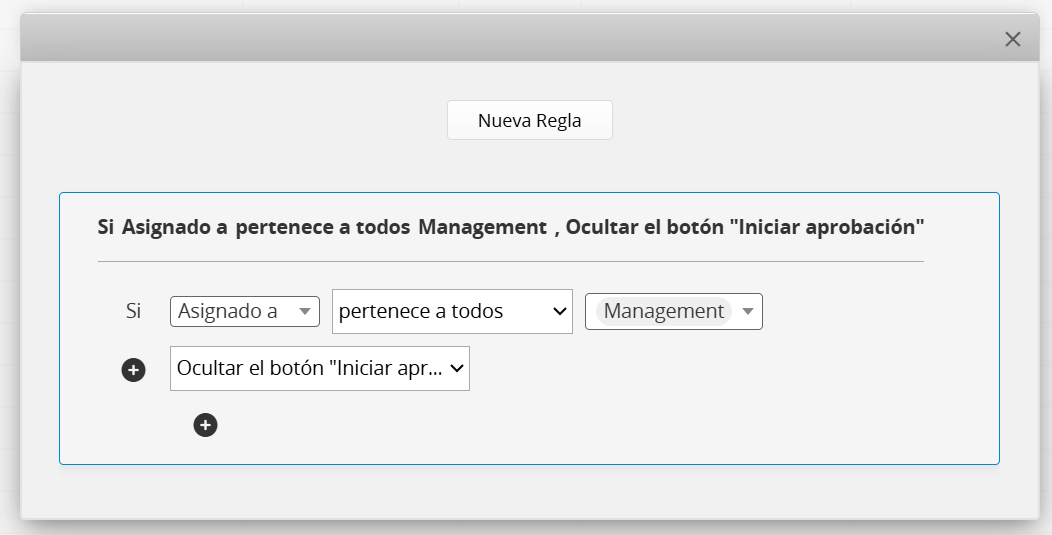Screen dimensions: 1052x535
Task: Click "Asignado a" text in the rule heading
Action: pyautogui.click(x=174, y=227)
